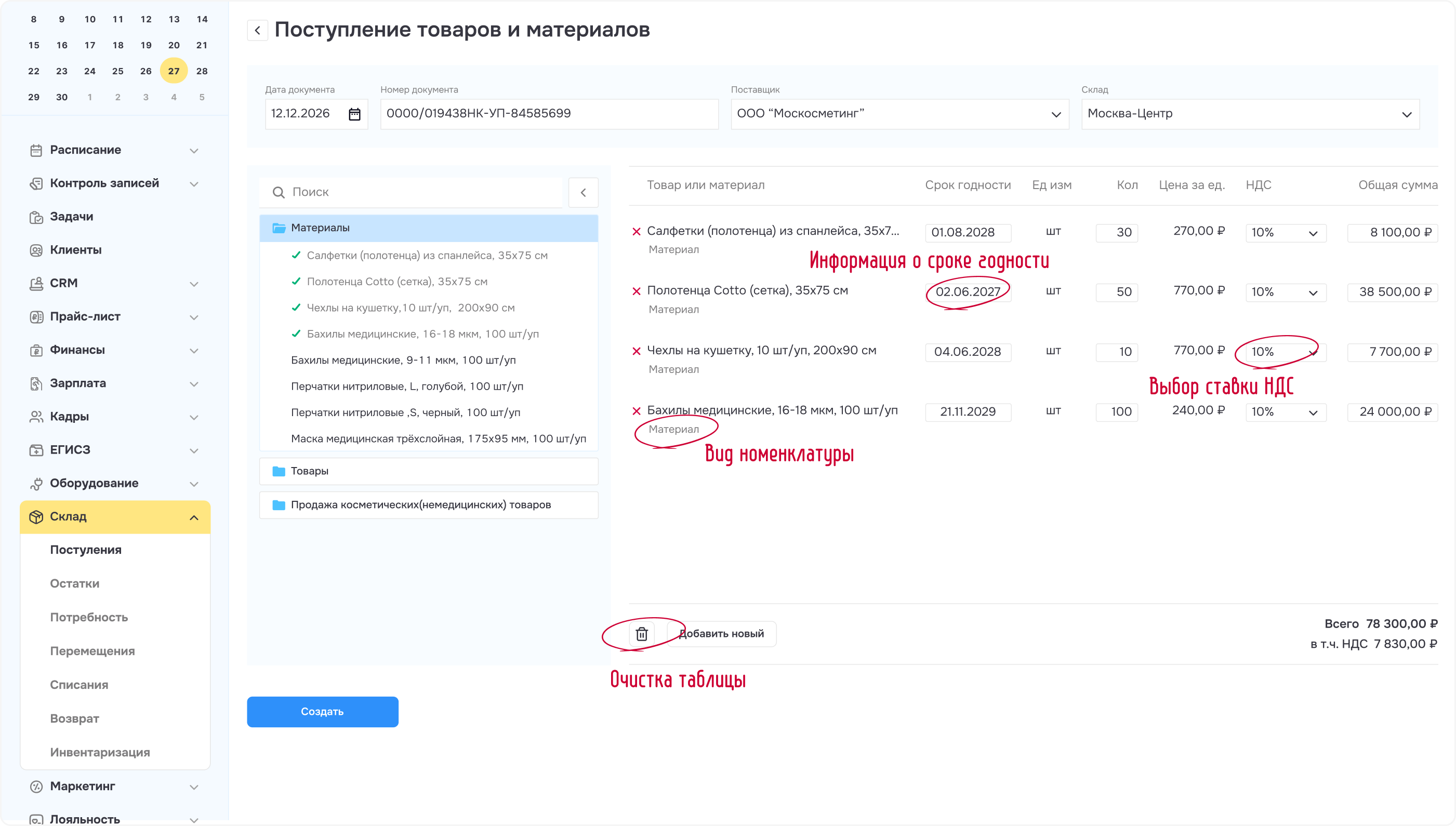Screen dimensions: 1456x826
Task: Click the Номер документа input field
Action: coord(549,114)
